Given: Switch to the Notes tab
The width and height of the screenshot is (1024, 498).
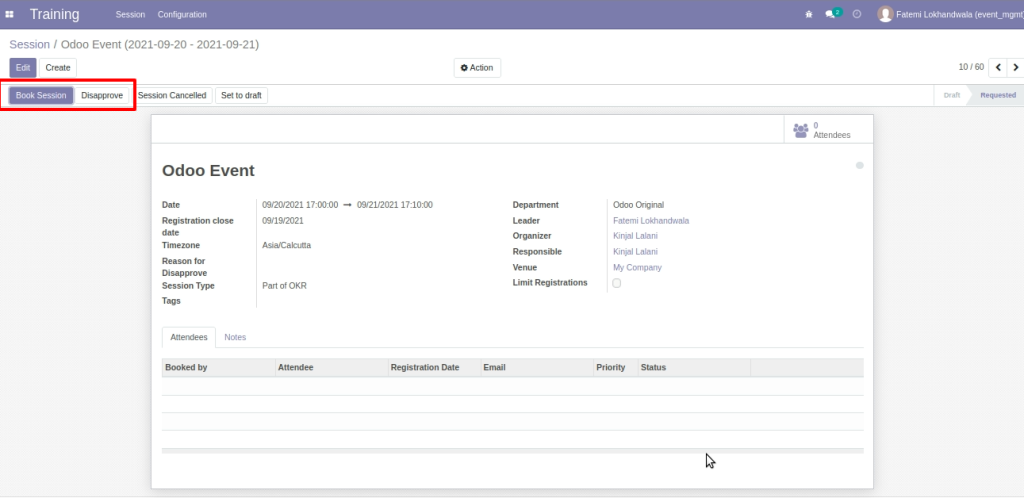Looking at the screenshot, I should [x=235, y=337].
